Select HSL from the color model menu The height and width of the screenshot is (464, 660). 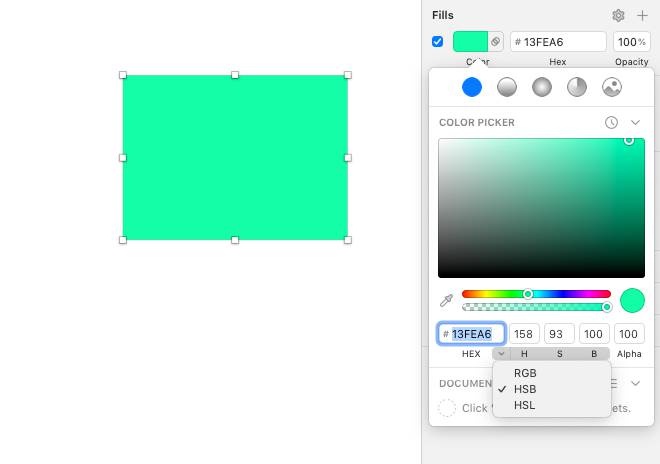click(x=524, y=405)
